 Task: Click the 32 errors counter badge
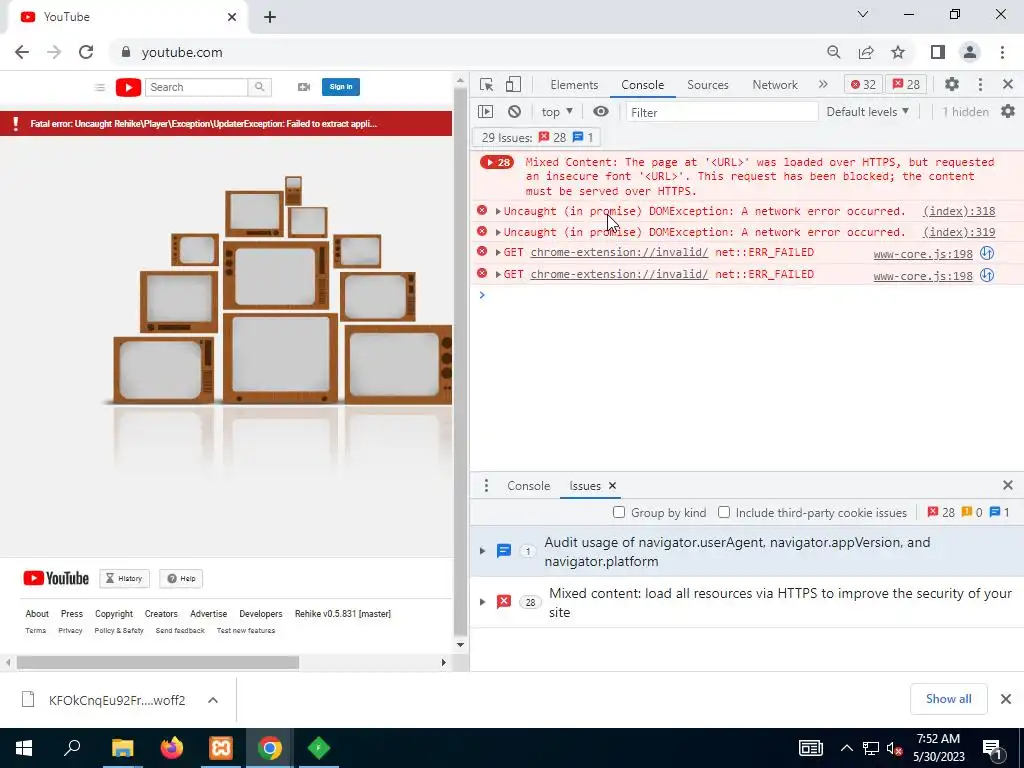click(863, 85)
